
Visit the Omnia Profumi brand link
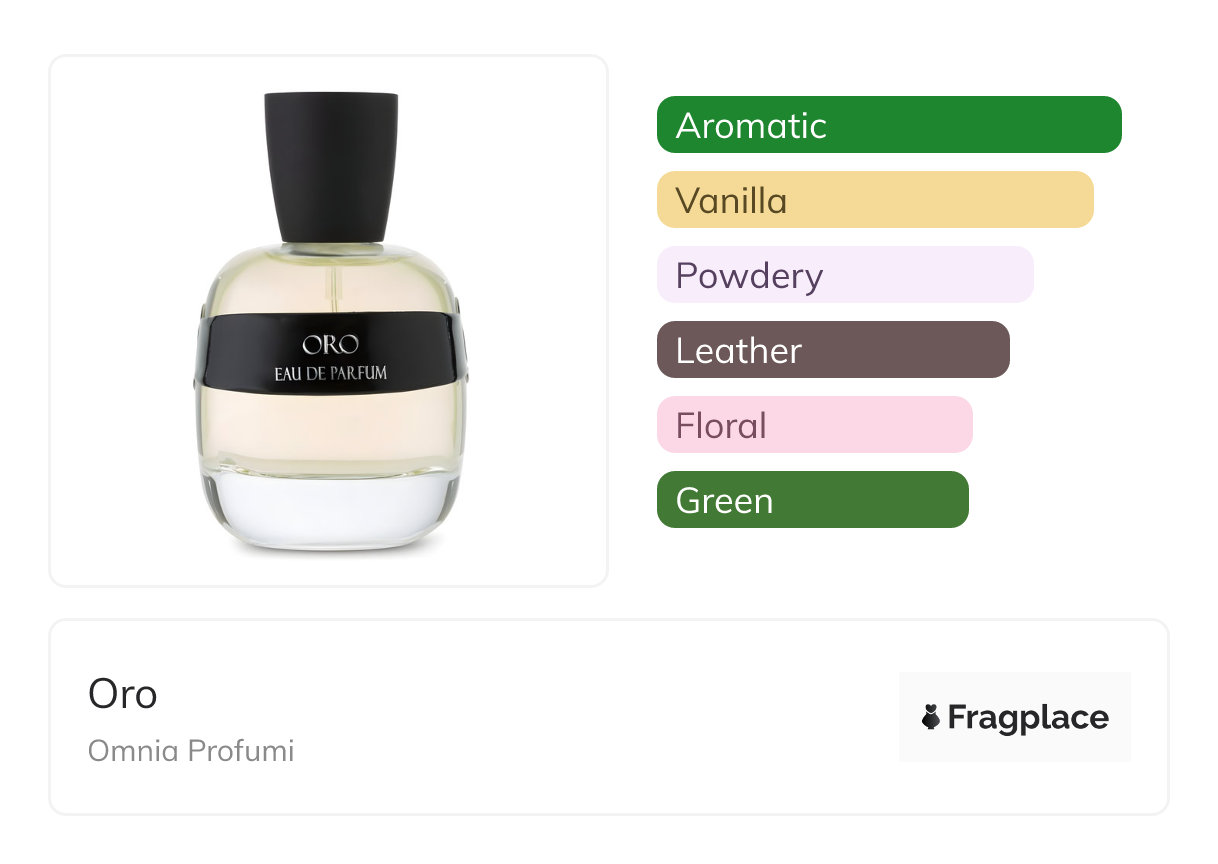[x=191, y=751]
